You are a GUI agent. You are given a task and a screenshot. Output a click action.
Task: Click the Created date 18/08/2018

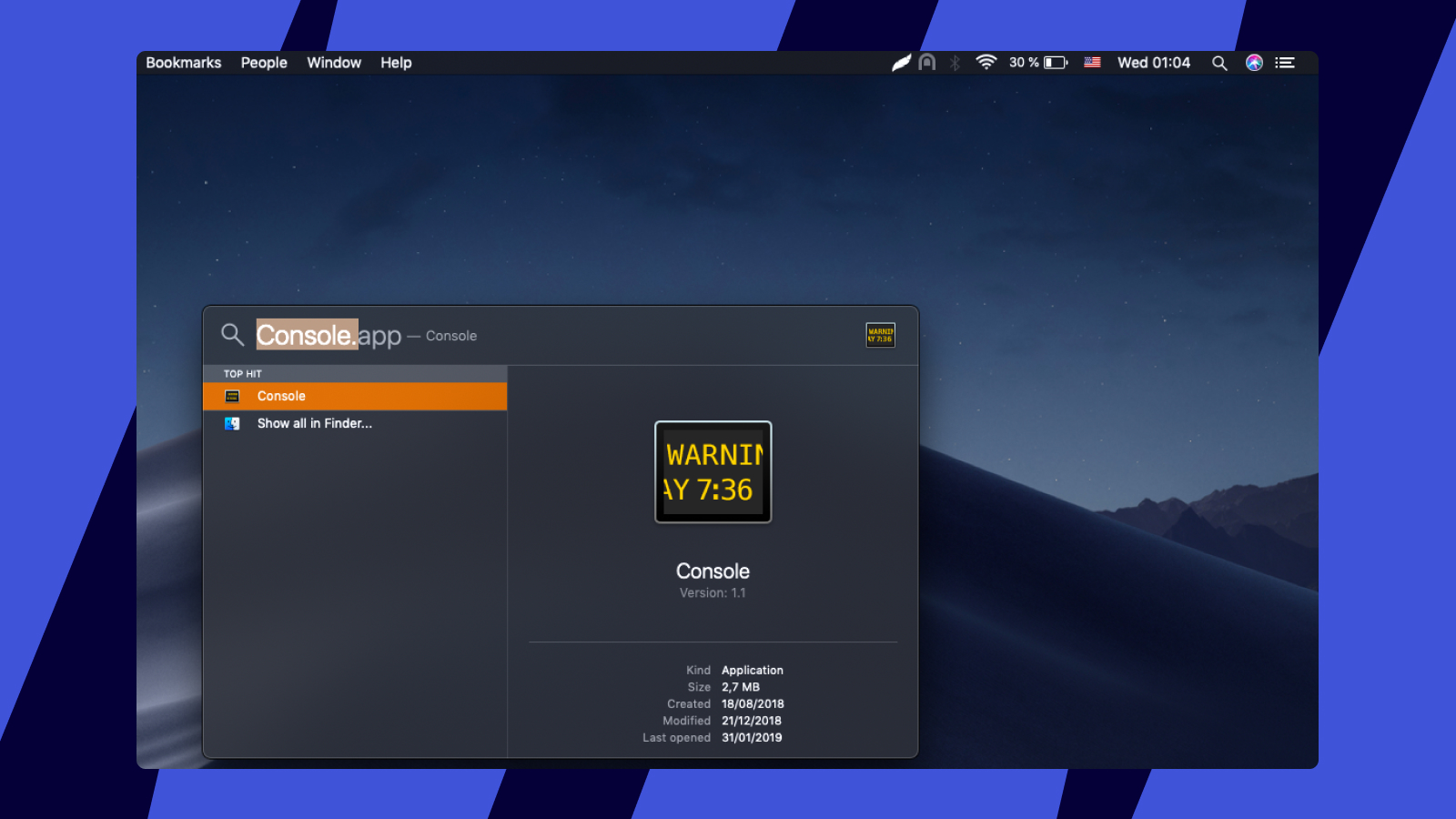[753, 704]
